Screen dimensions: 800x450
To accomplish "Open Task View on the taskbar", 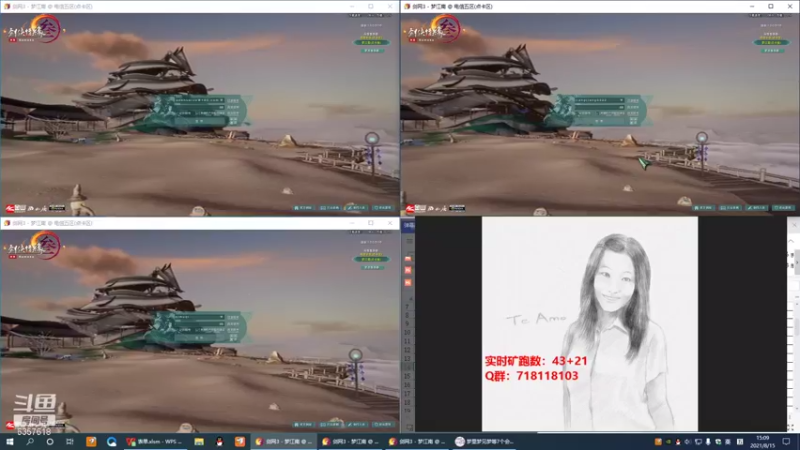I will point(69,442).
